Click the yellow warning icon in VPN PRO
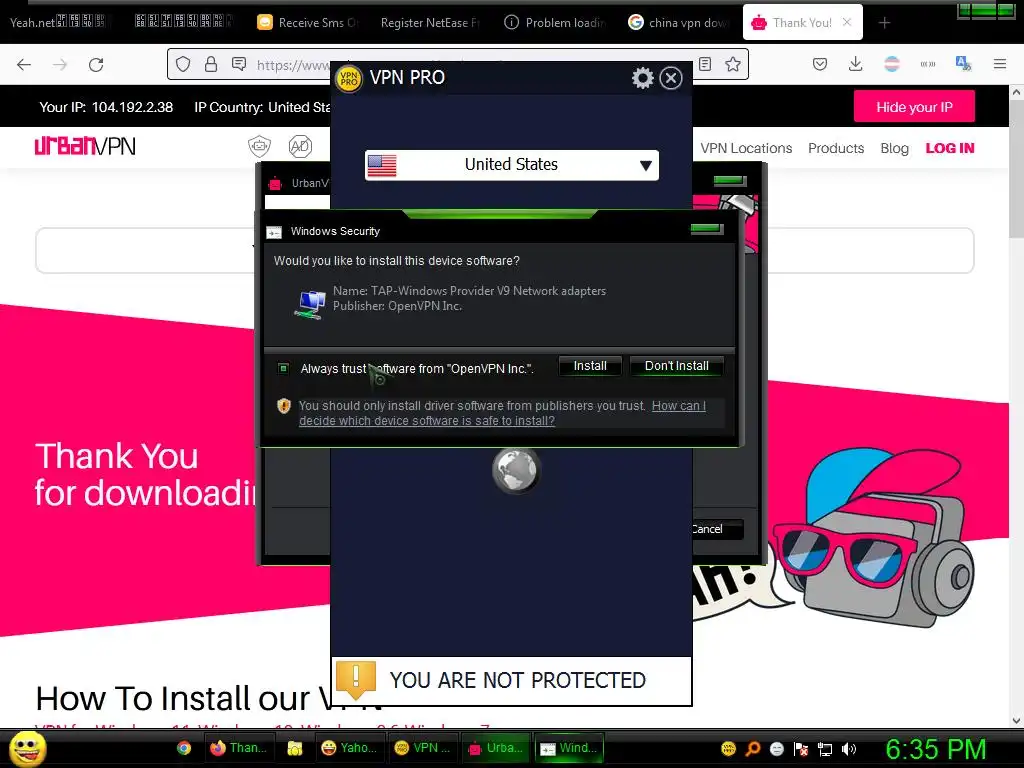 (355, 679)
